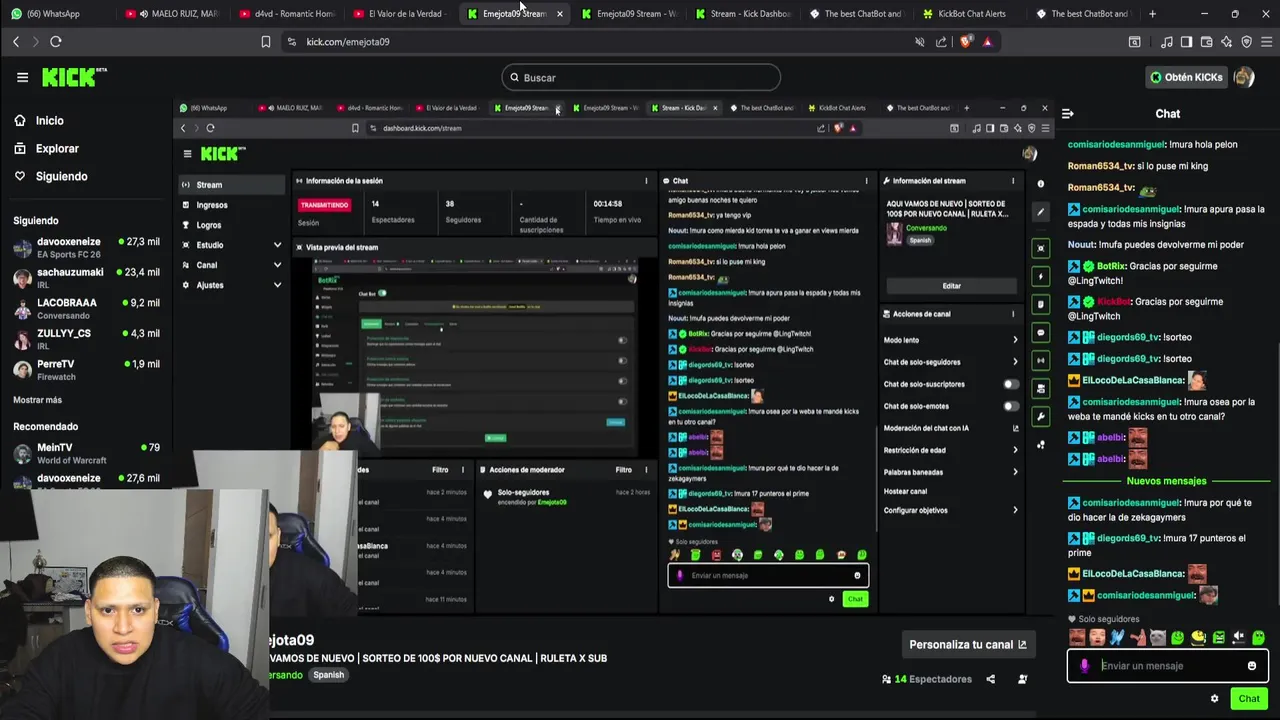The image size is (1280, 720).
Task: Open the ZULLYY_CS followed channel
Action: click(86, 338)
